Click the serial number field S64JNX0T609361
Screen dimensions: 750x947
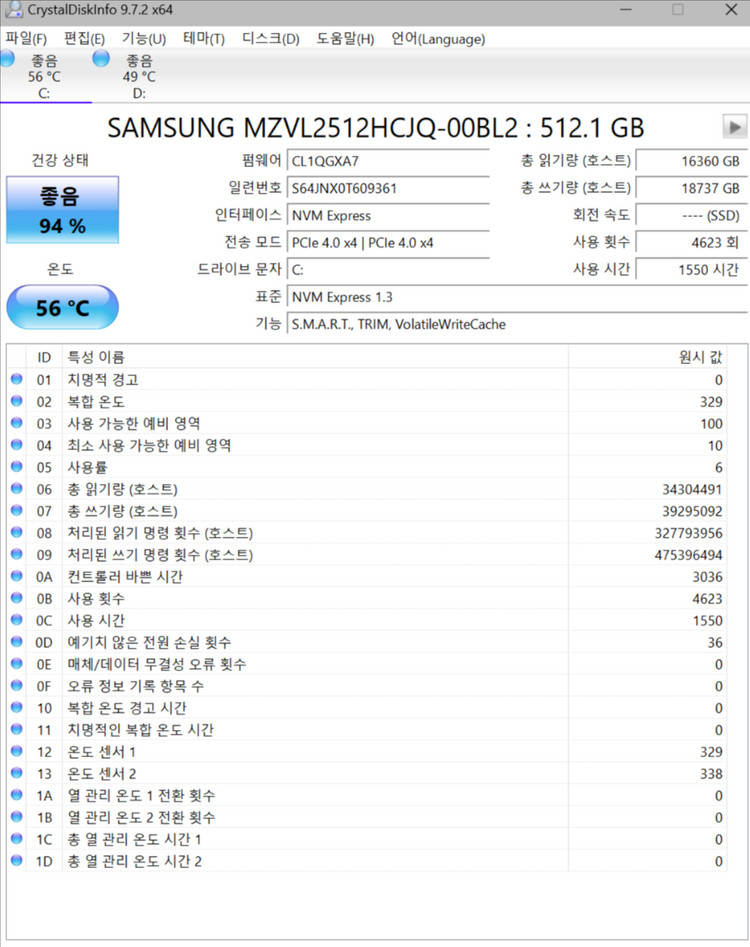pyautogui.click(x=388, y=188)
